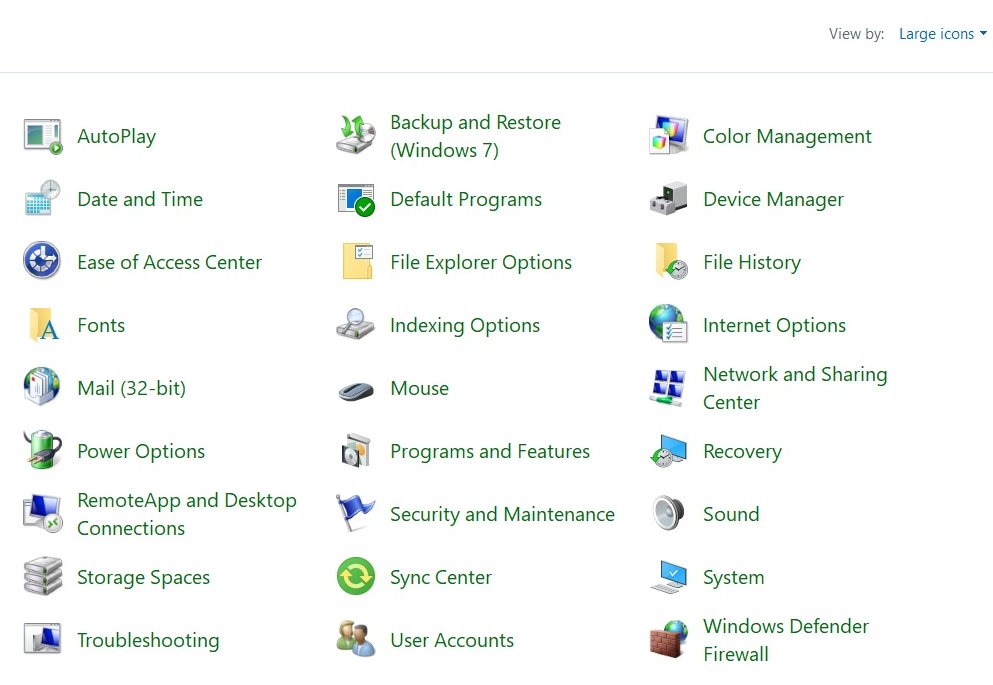Open the Mail (32-bit) link
The width and height of the screenshot is (993, 685).
132,388
